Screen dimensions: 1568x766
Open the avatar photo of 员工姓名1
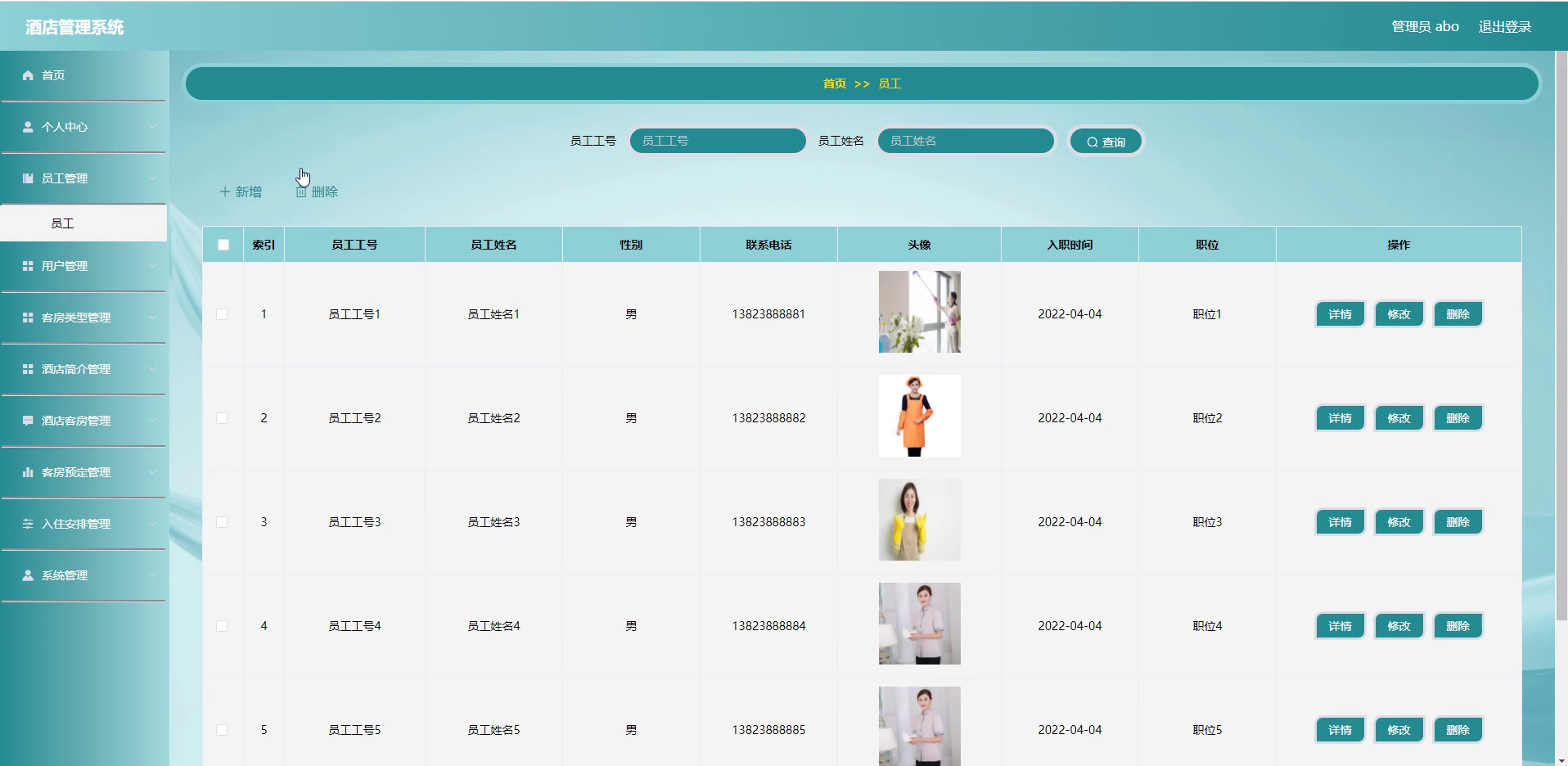(919, 312)
